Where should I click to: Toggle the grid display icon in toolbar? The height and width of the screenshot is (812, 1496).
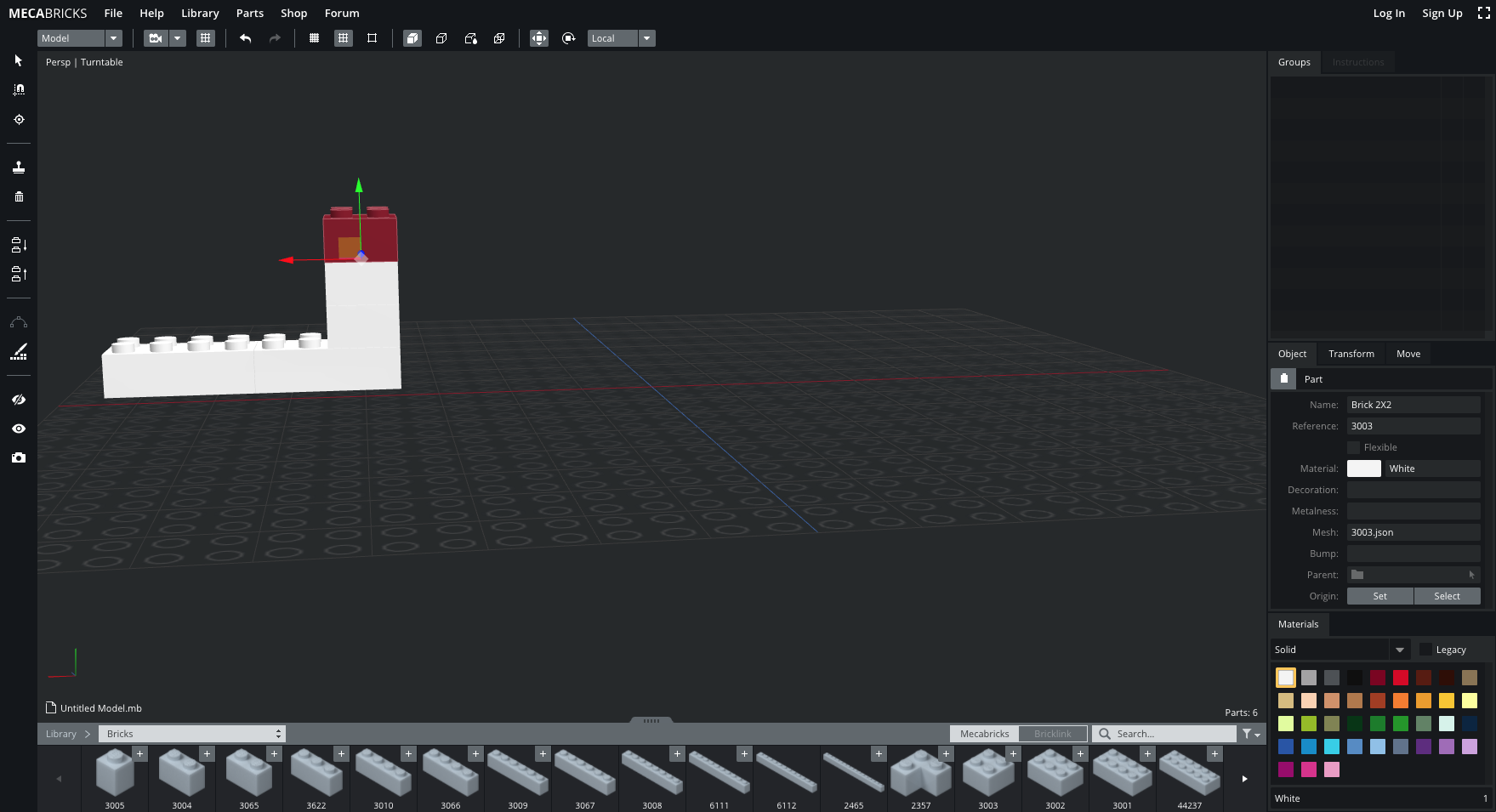pos(205,38)
